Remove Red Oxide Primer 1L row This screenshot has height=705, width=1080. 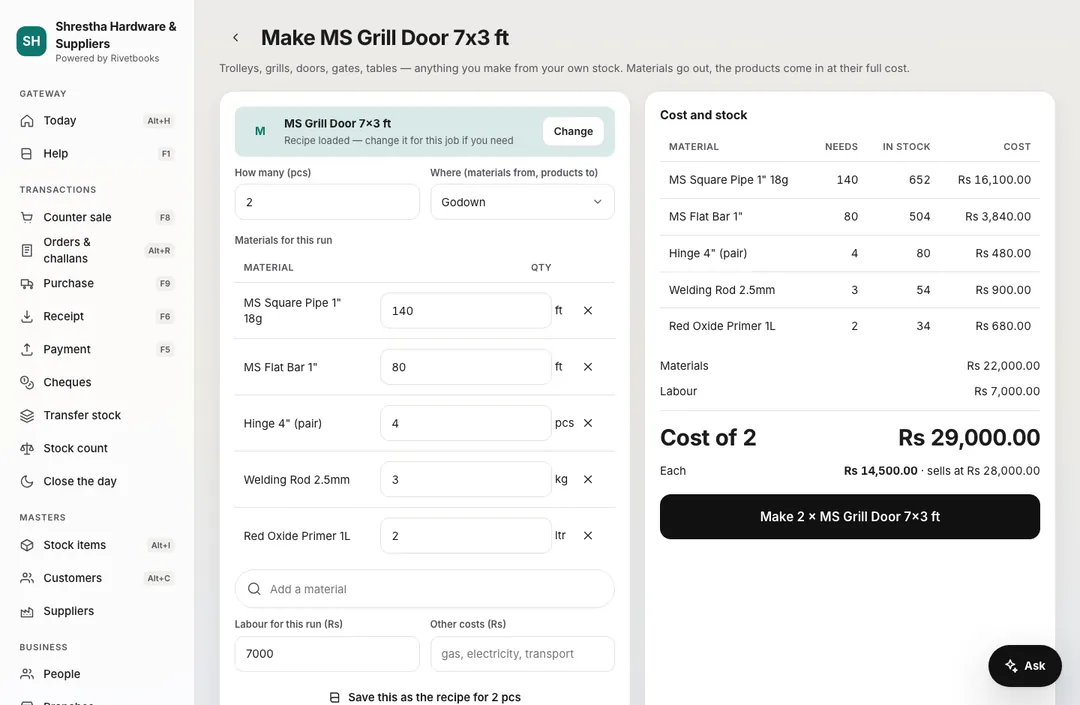click(x=588, y=536)
